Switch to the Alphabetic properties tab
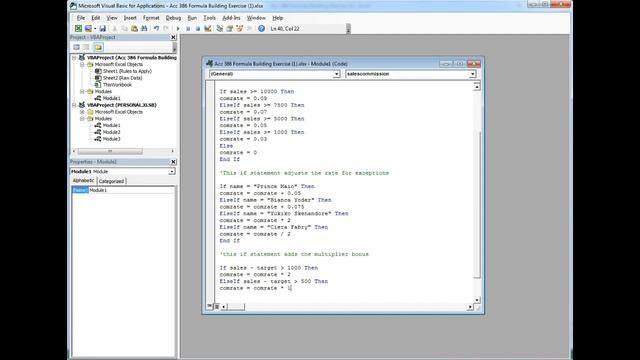This screenshot has width=640, height=360. [x=84, y=180]
